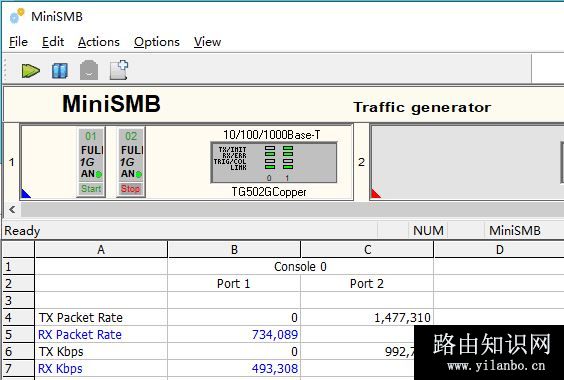Click the TG502GCopper module name
Image resolution: width=564 pixels, height=380 pixels.
[x=269, y=192]
